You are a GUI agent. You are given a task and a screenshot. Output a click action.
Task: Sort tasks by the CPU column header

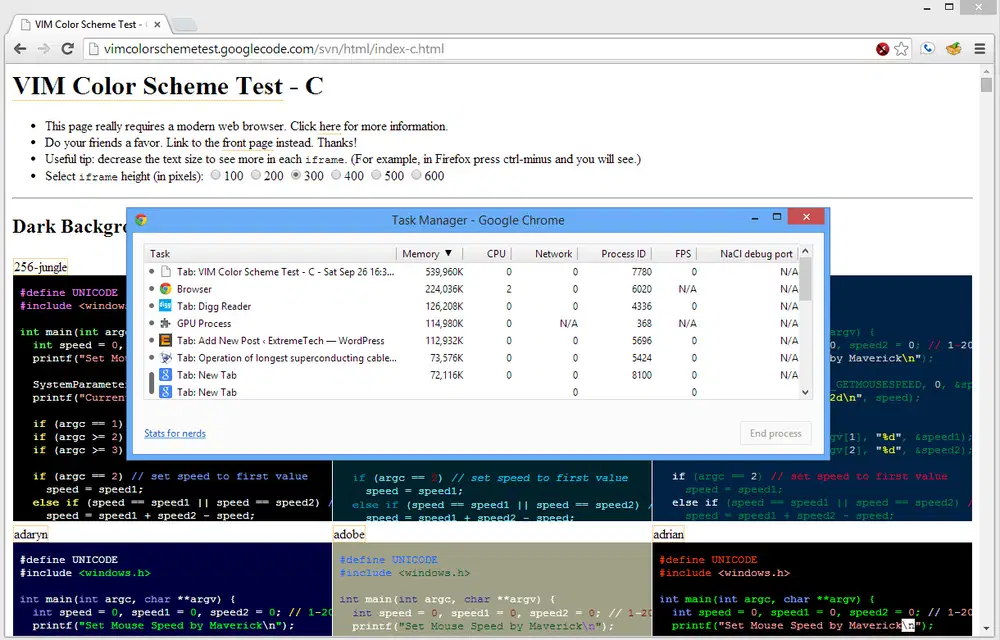point(496,254)
